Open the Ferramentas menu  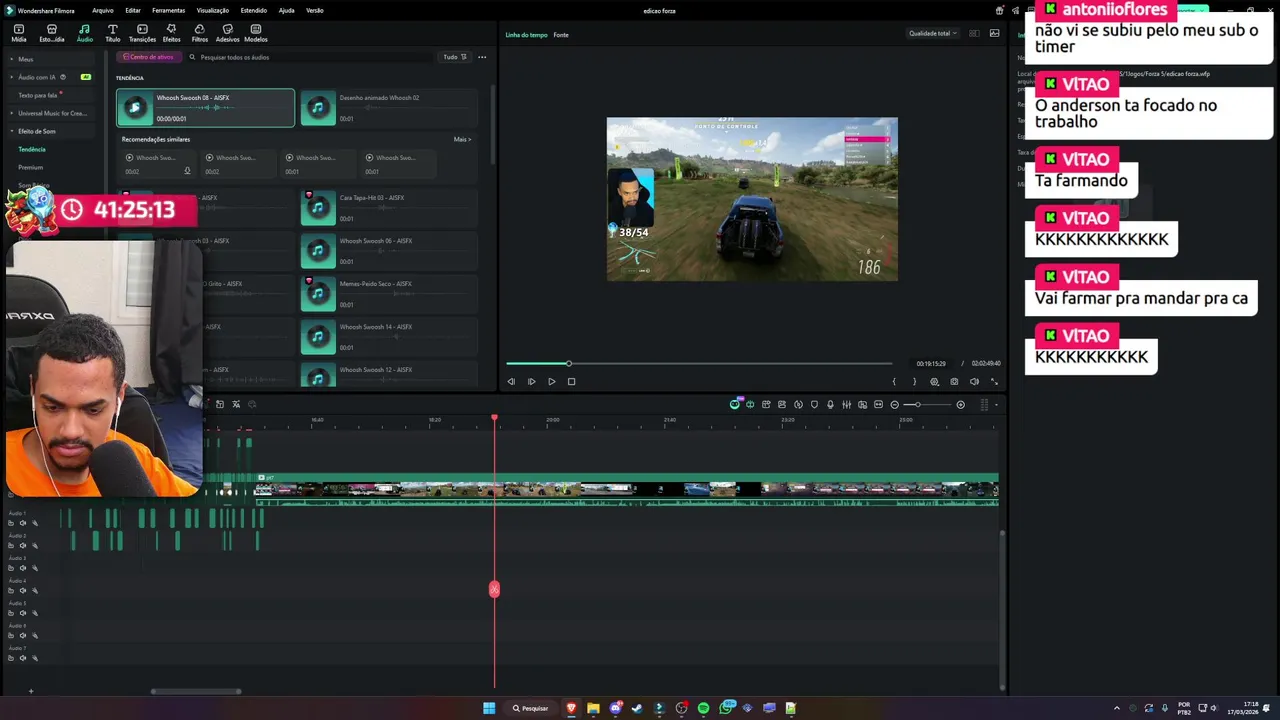click(x=168, y=10)
